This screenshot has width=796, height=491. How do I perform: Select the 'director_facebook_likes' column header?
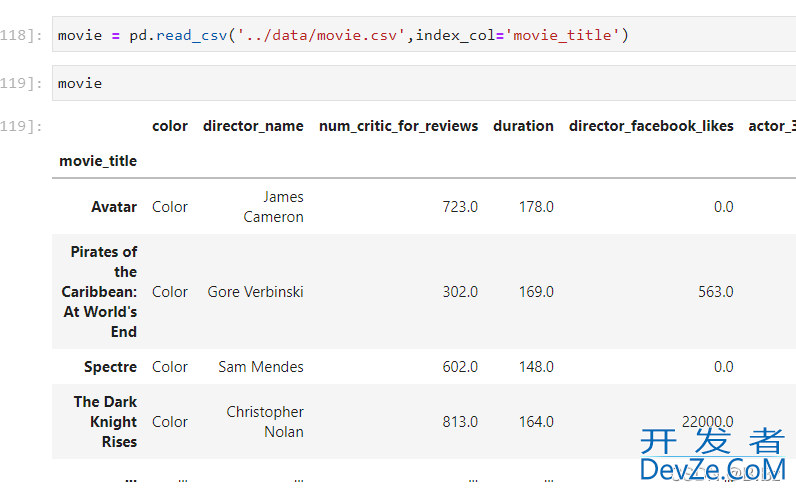pos(651,126)
